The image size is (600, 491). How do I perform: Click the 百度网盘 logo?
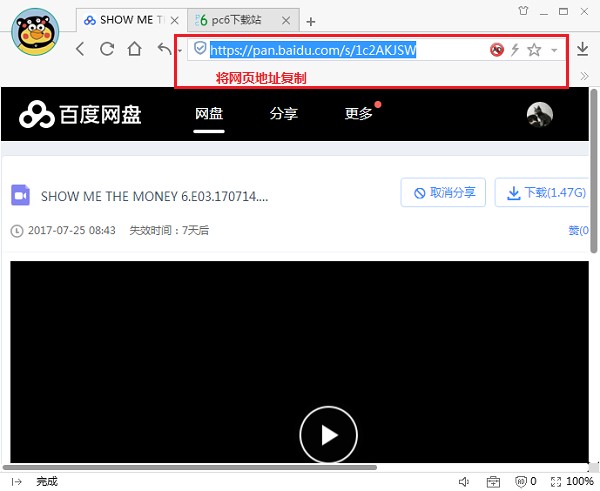(x=80, y=114)
